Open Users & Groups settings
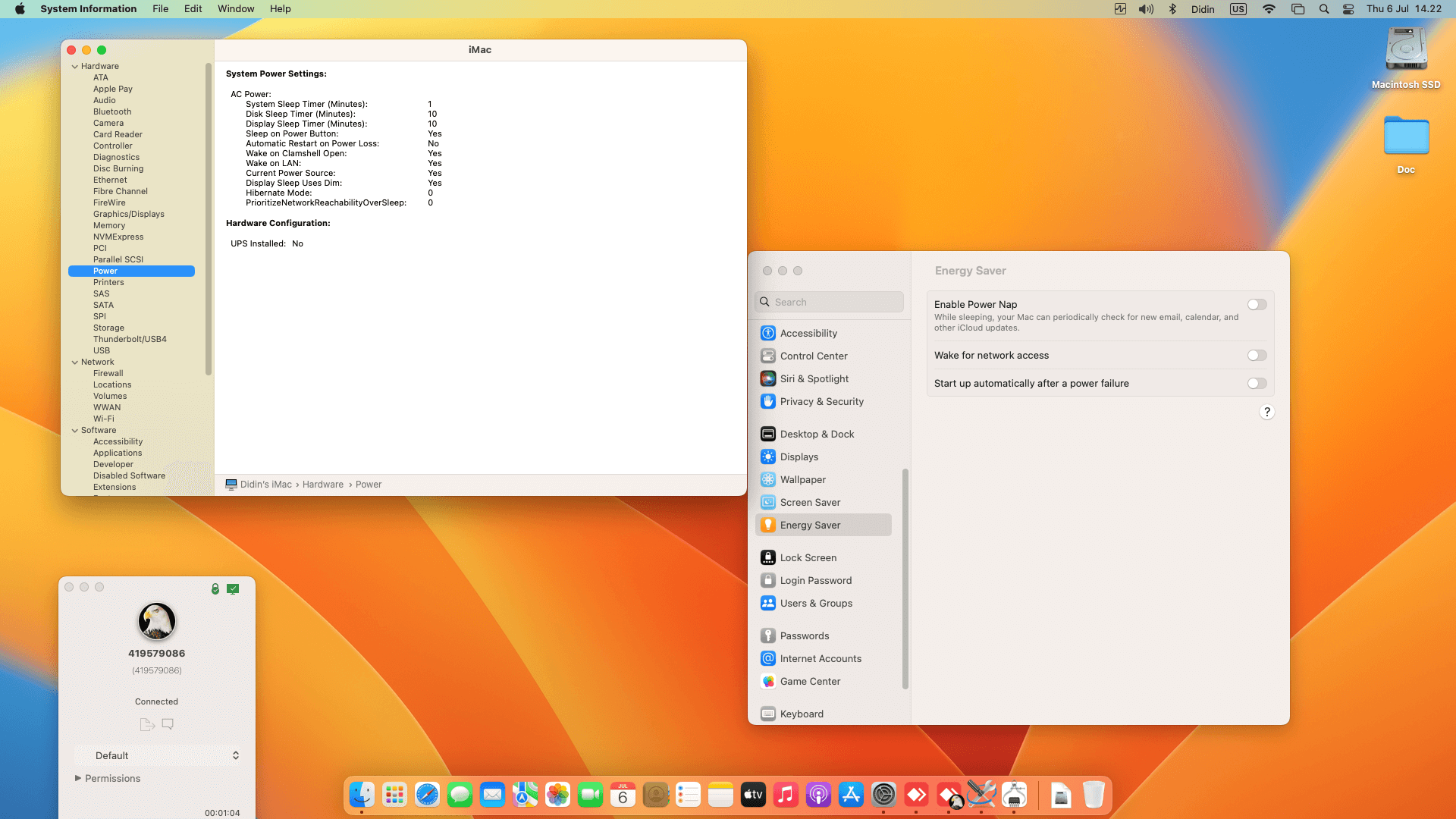The width and height of the screenshot is (1456, 819). (816, 603)
